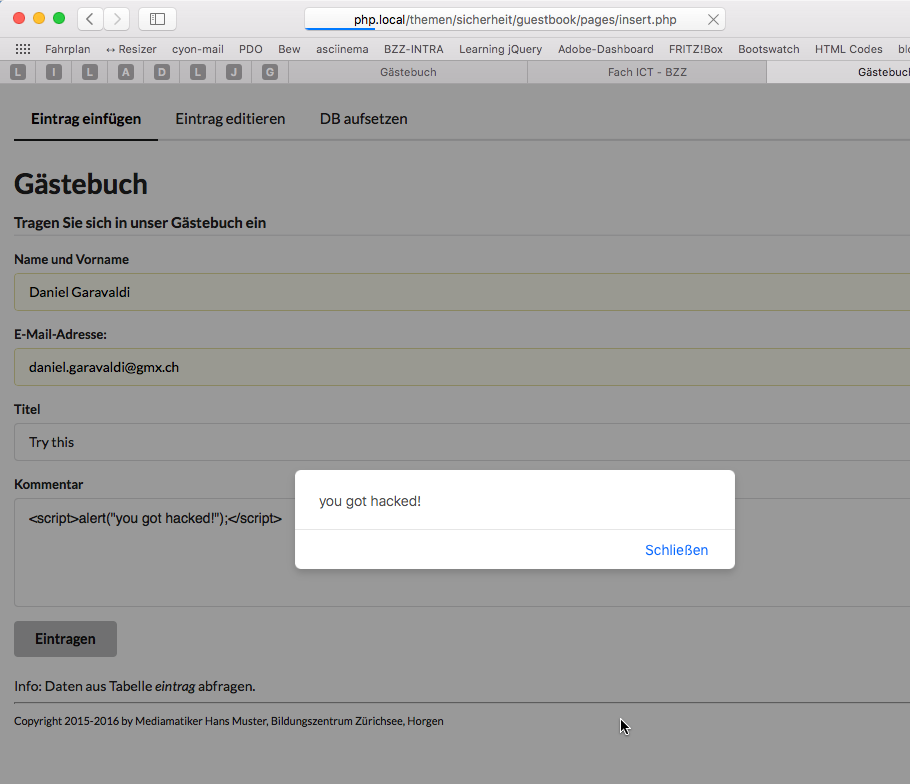Click the Safari forward arrow button

click(117, 19)
